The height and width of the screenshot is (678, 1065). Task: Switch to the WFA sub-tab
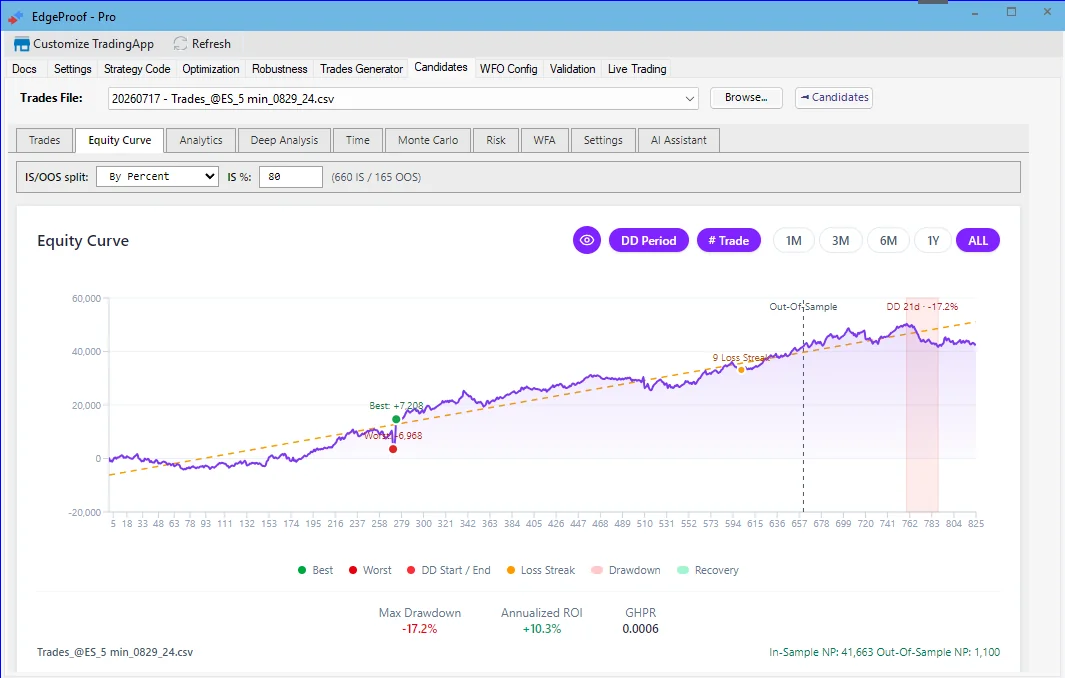pos(544,140)
